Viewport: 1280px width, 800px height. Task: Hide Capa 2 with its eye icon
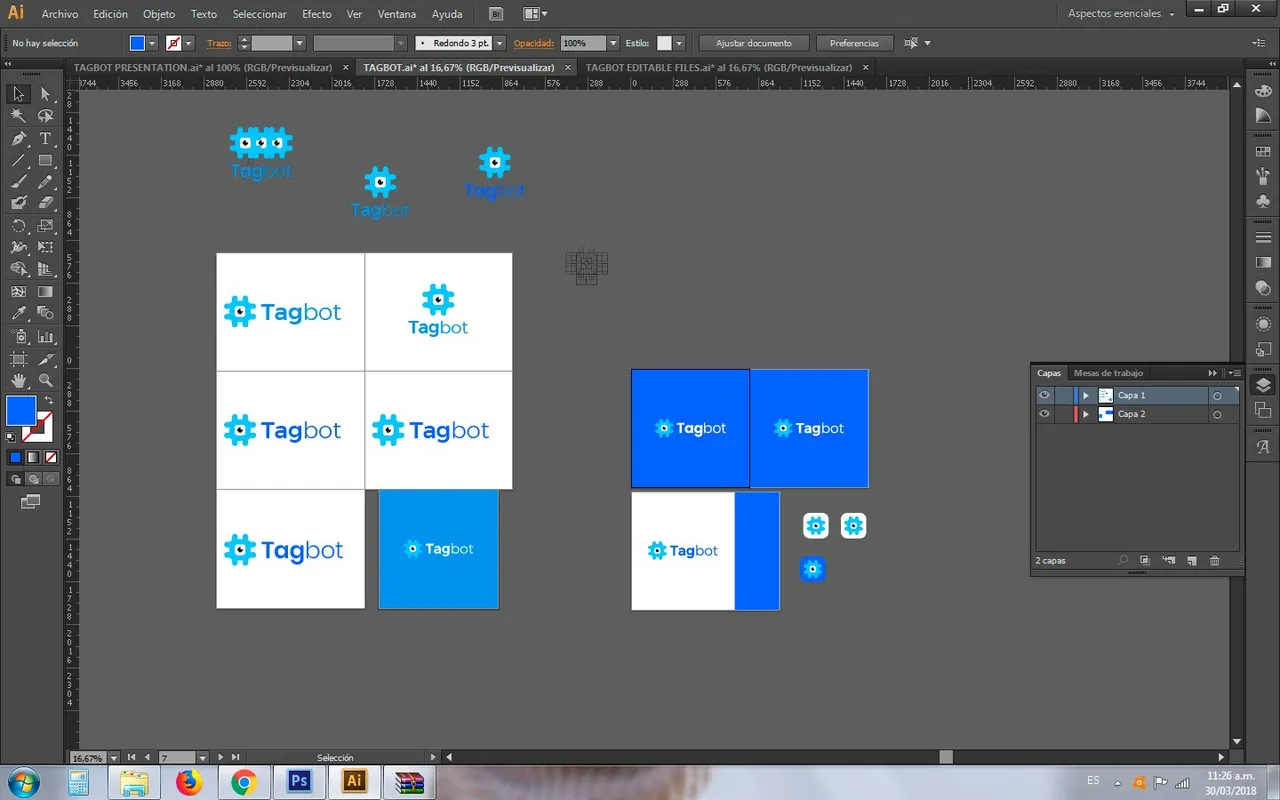1044,414
